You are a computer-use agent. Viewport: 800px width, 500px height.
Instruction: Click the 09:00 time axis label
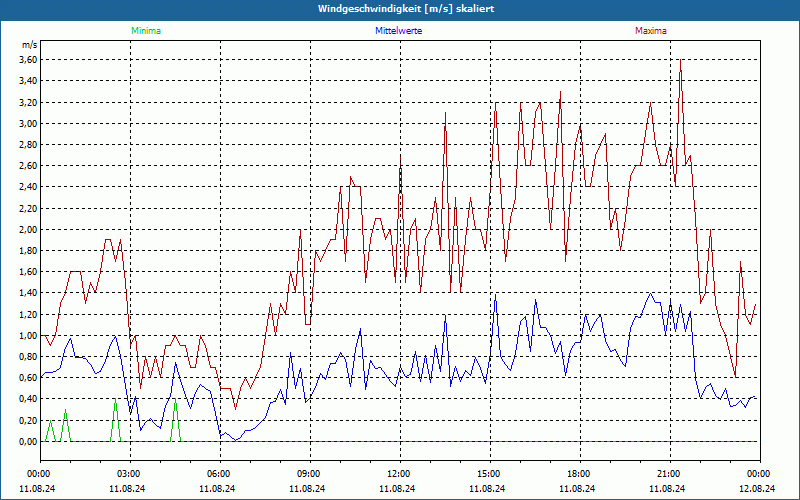click(310, 474)
